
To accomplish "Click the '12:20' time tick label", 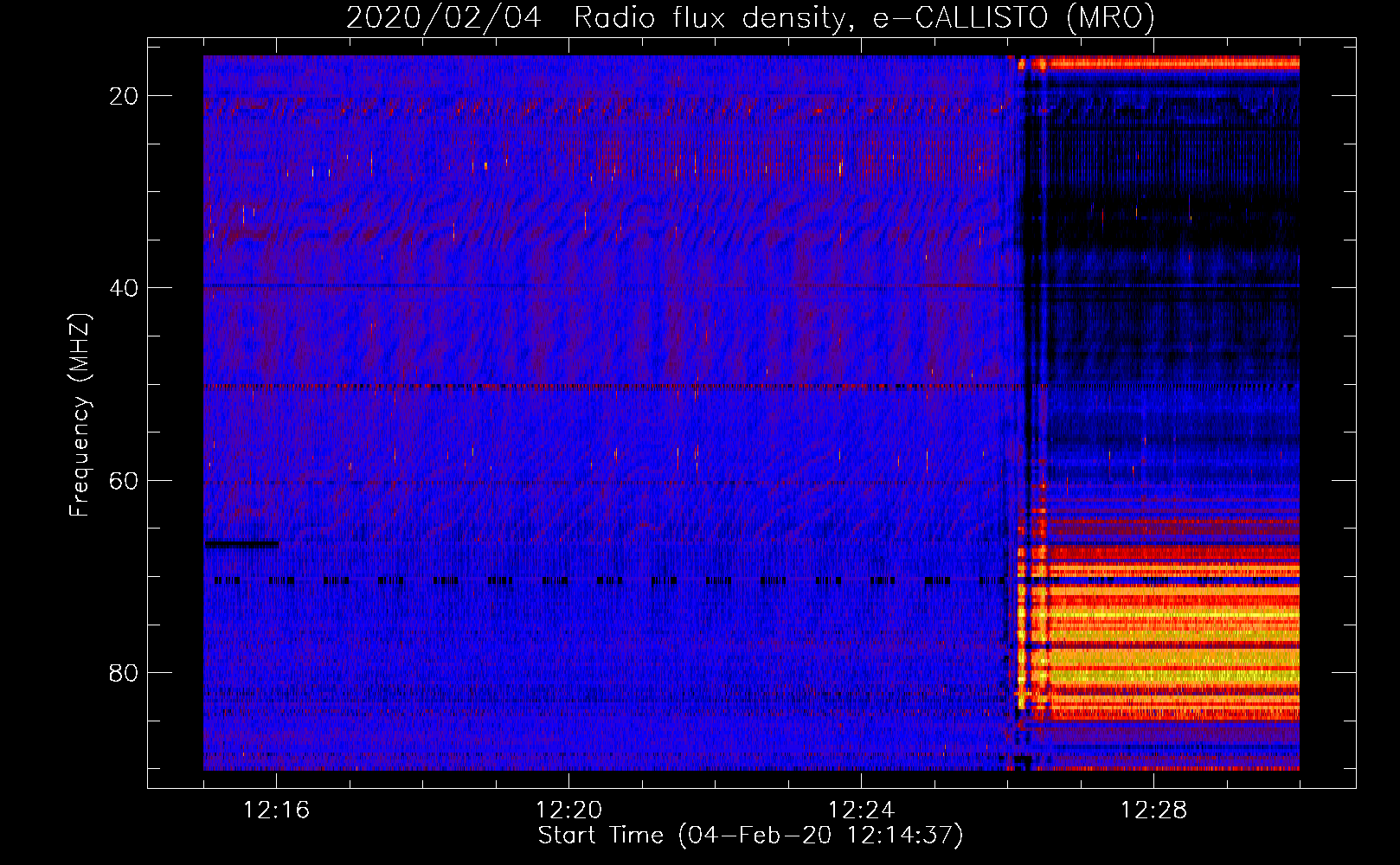I will (x=568, y=810).
